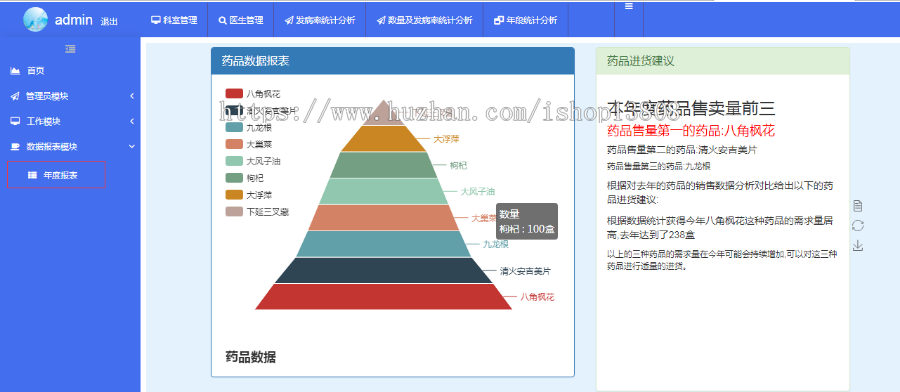The width and height of the screenshot is (900, 392).
Task: Click the orange 大巢菜 funnel segment
Action: click(x=383, y=218)
